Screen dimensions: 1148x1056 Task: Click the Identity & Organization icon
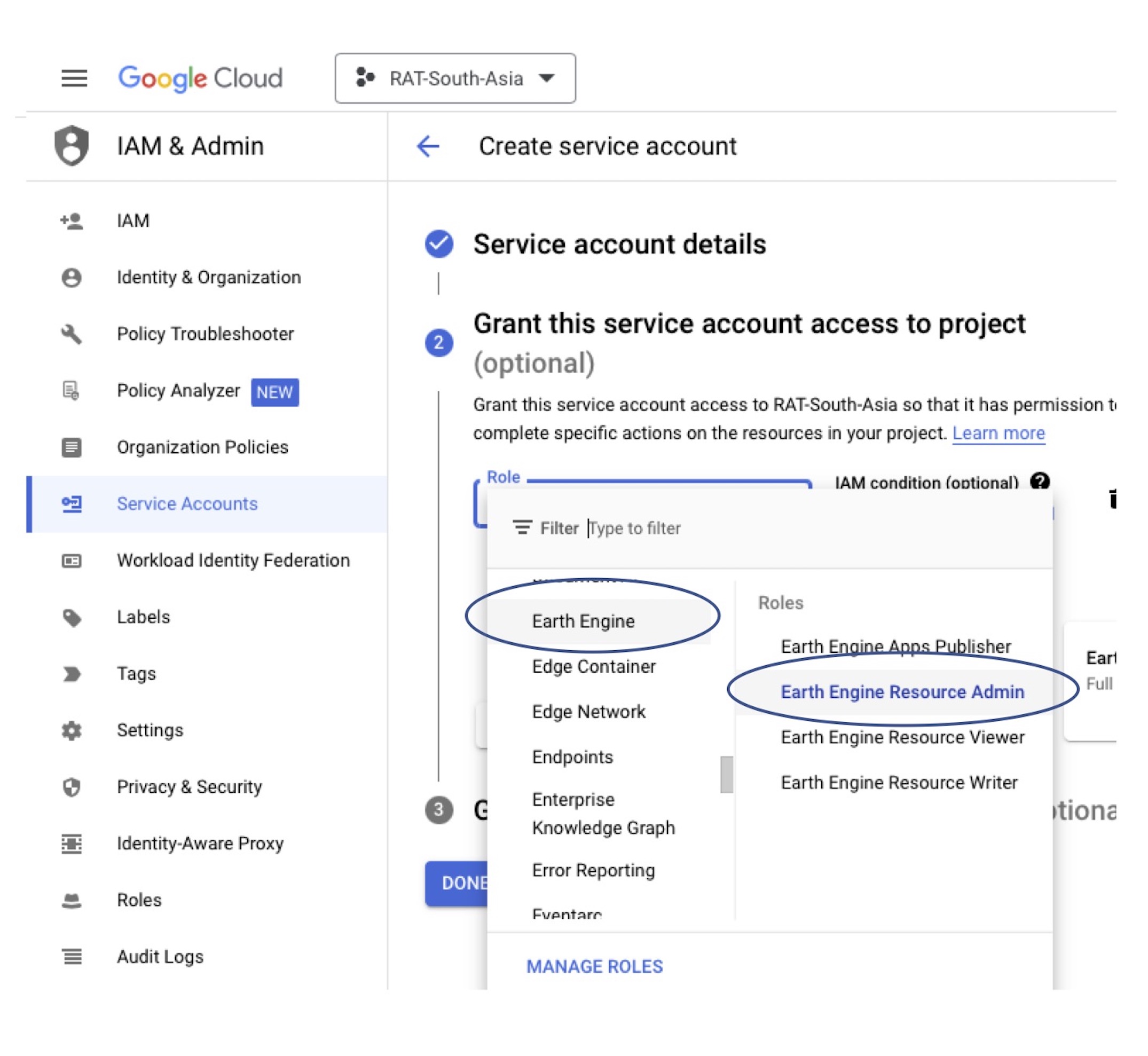pos(72,278)
